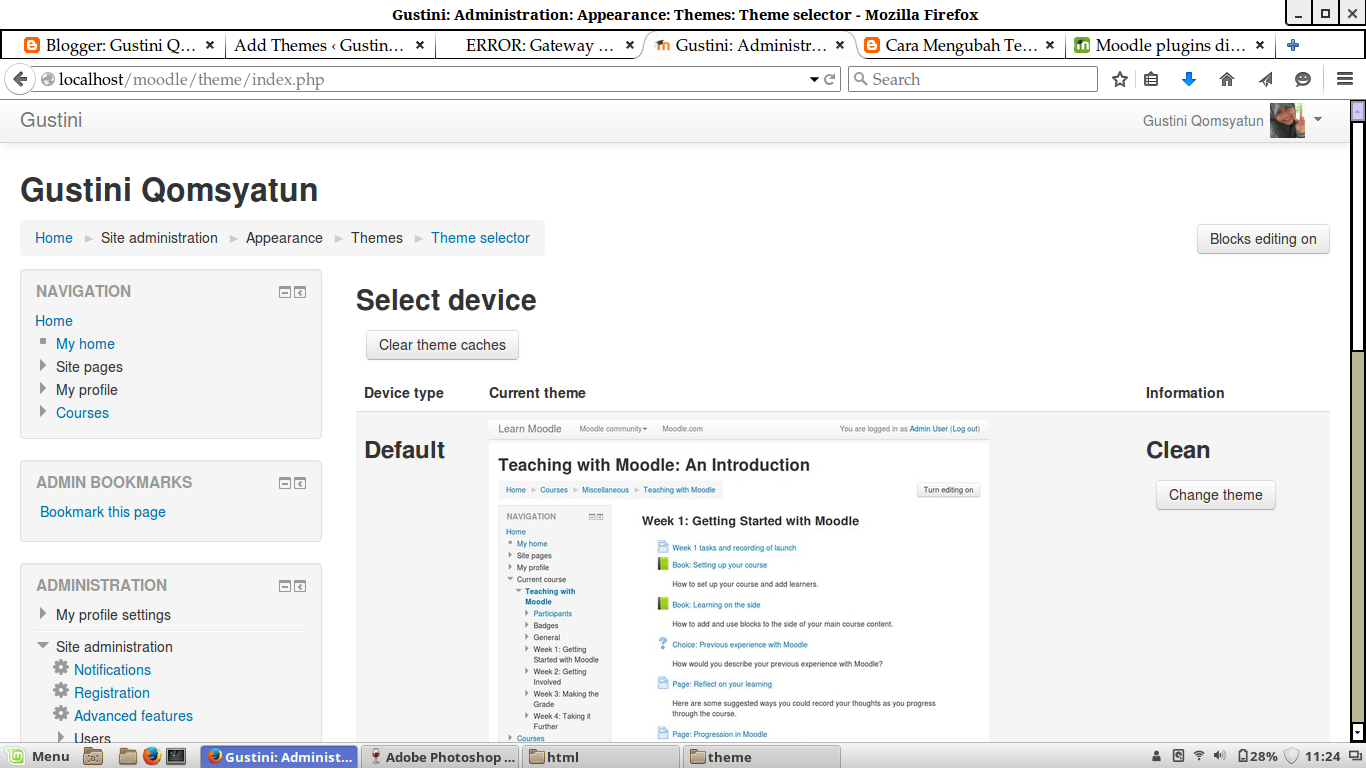Screen dimensions: 1366x768
Task: Go back using the browser back arrow
Action: [19, 80]
